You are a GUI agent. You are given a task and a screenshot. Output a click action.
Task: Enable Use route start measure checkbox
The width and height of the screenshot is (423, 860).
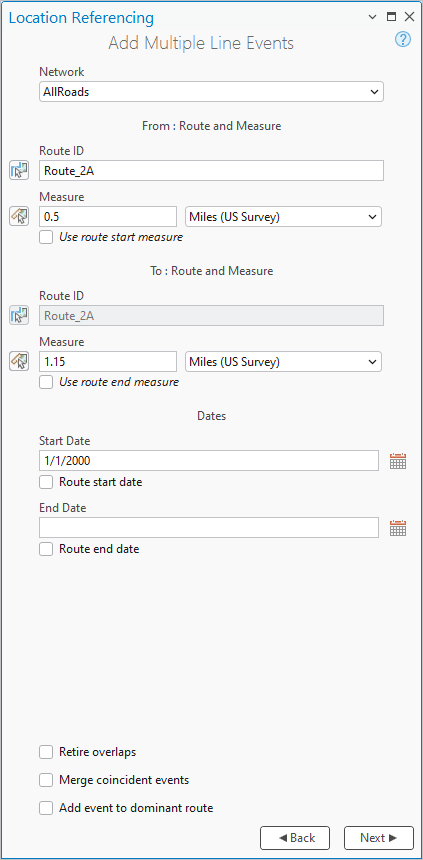click(x=46, y=237)
